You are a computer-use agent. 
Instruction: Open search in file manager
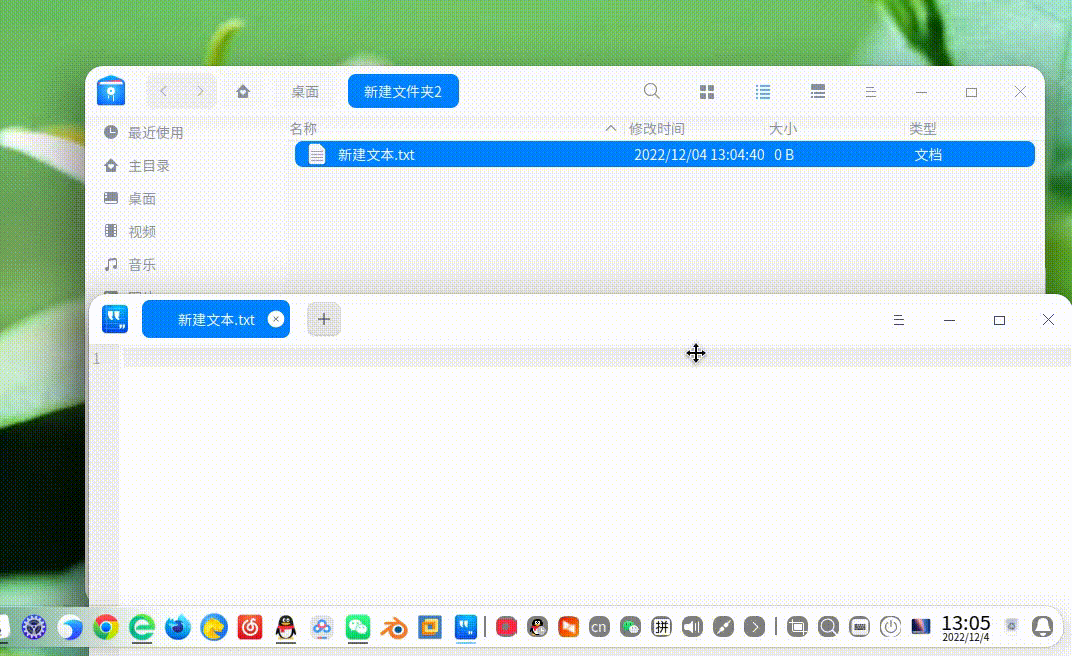click(x=652, y=91)
